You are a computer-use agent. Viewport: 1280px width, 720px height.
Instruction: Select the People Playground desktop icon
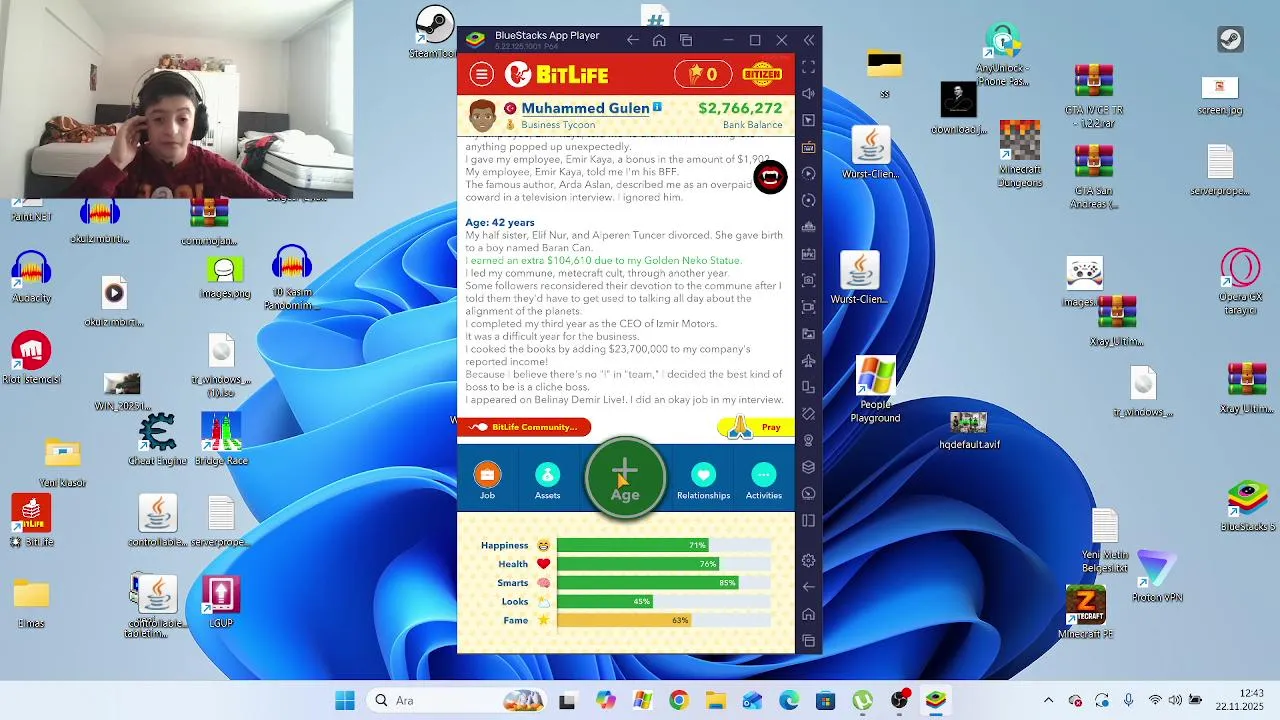[x=875, y=390]
